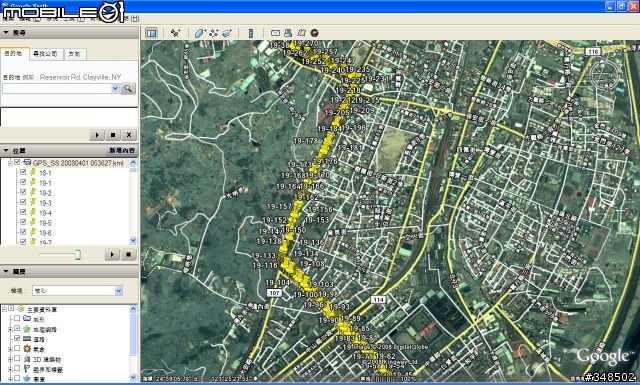Image resolution: width=640 pixels, height=385 pixels.
Task: Play the places tour below the tree
Action: pos(112,254)
